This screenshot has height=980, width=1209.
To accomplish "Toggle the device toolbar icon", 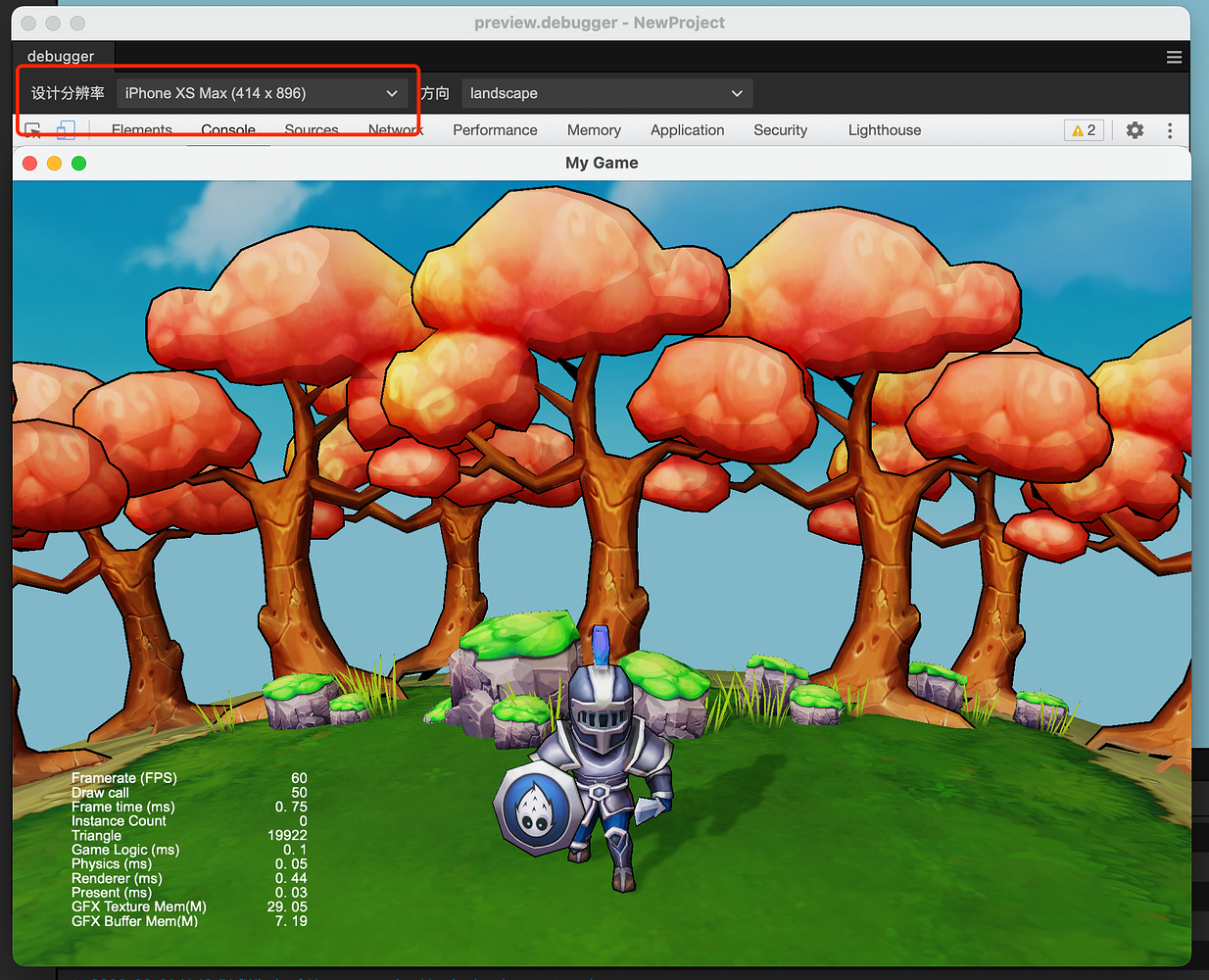I will point(66,129).
